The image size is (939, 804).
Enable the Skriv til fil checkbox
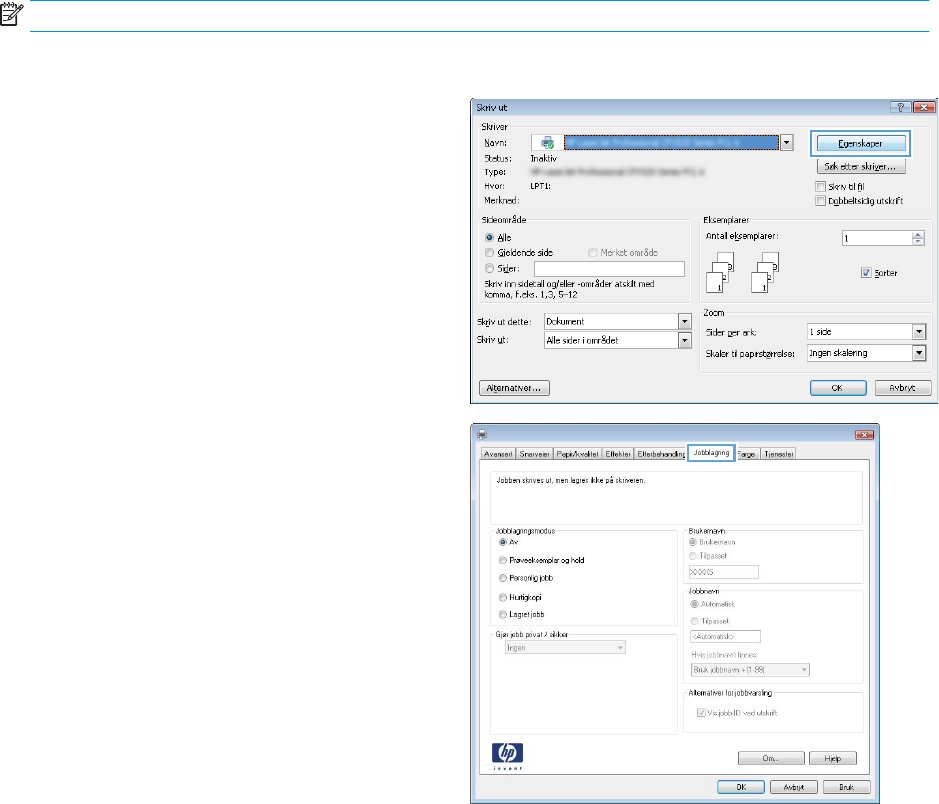[x=822, y=186]
